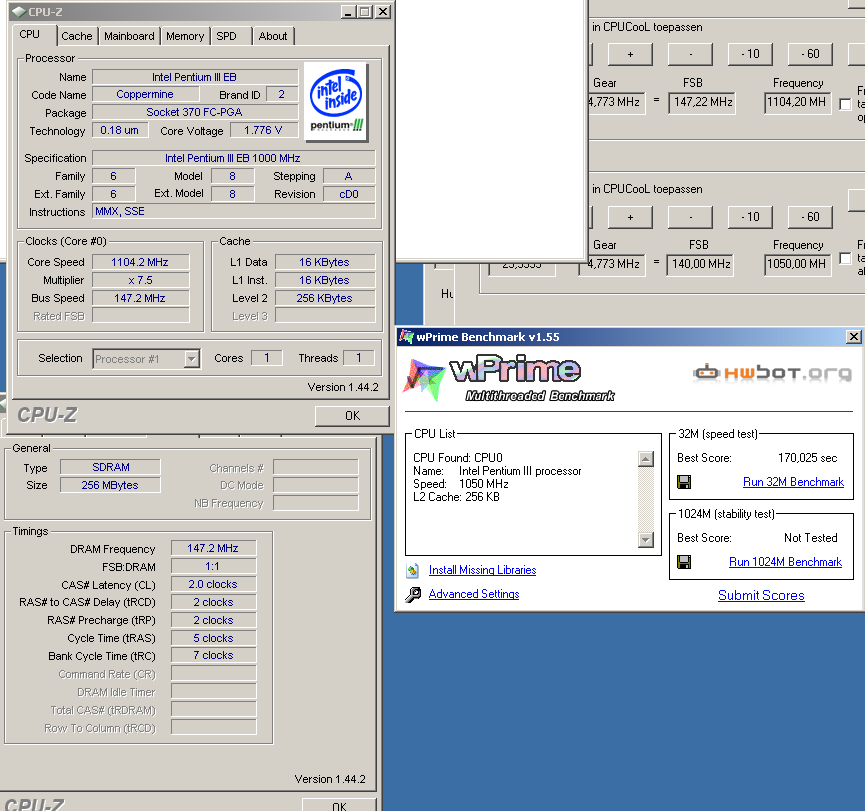Image resolution: width=865 pixels, height=811 pixels.
Task: Click the Frequency field showing 1050,00 MHz
Action: pyautogui.click(x=797, y=264)
